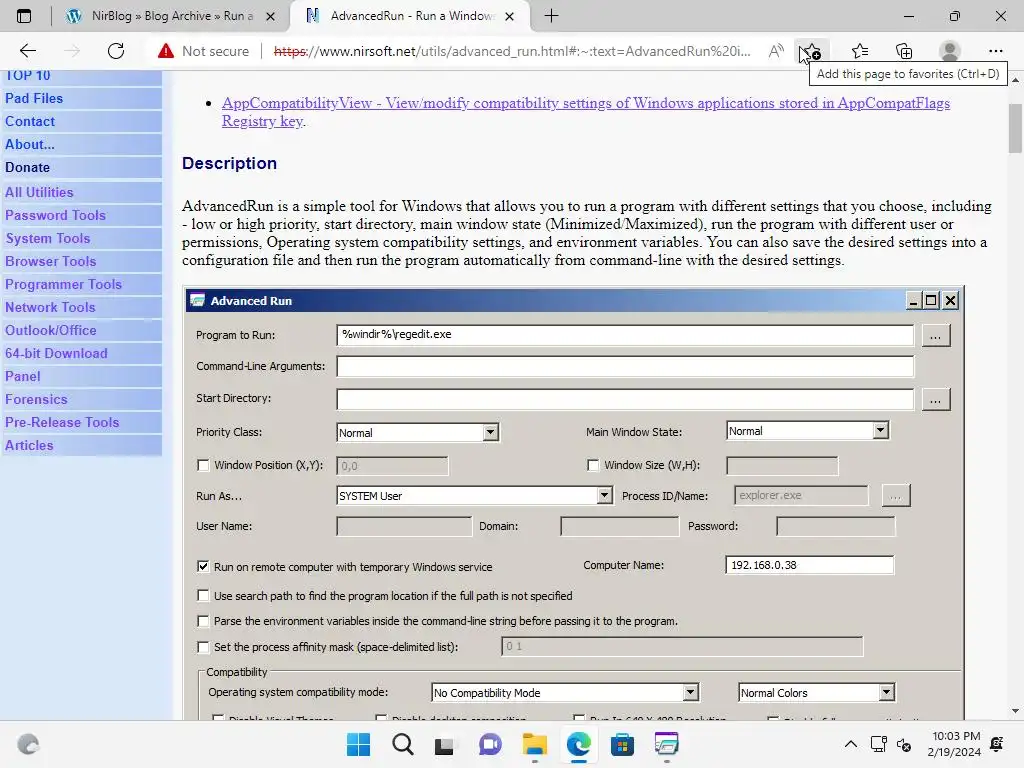The width and height of the screenshot is (1024, 768).
Task: Open the Collections icon
Action: pyautogui.click(x=904, y=51)
